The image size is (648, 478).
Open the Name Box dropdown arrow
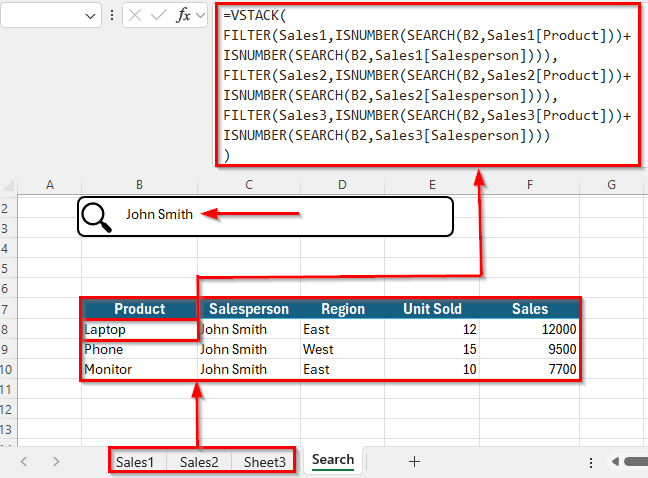point(90,16)
